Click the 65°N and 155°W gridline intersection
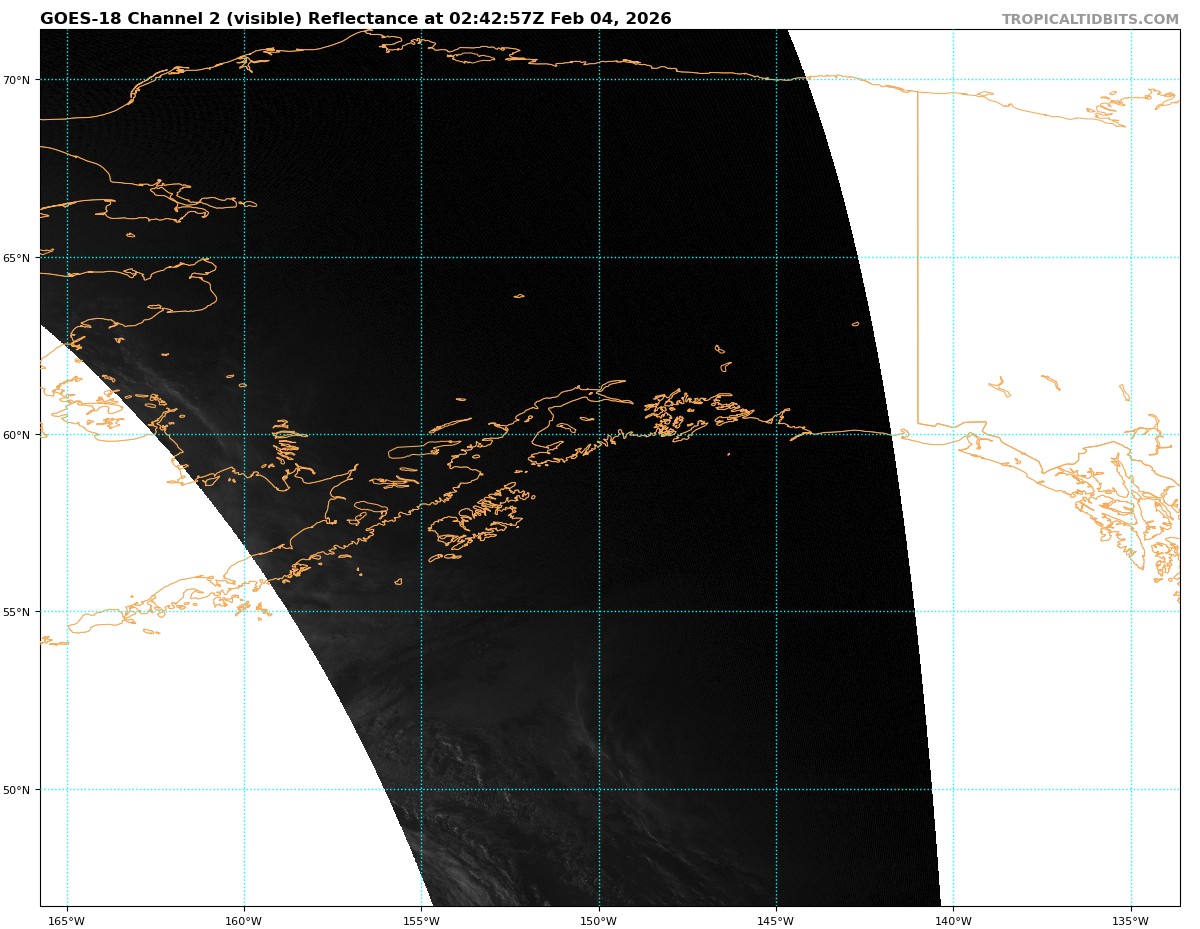Image resolution: width=1200 pixels, height=929 pixels. [421, 258]
